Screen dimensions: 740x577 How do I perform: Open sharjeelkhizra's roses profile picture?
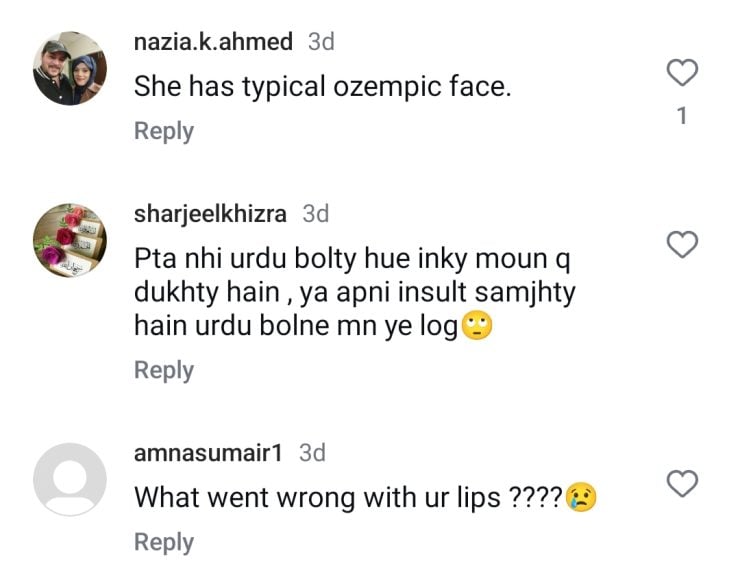[70, 240]
